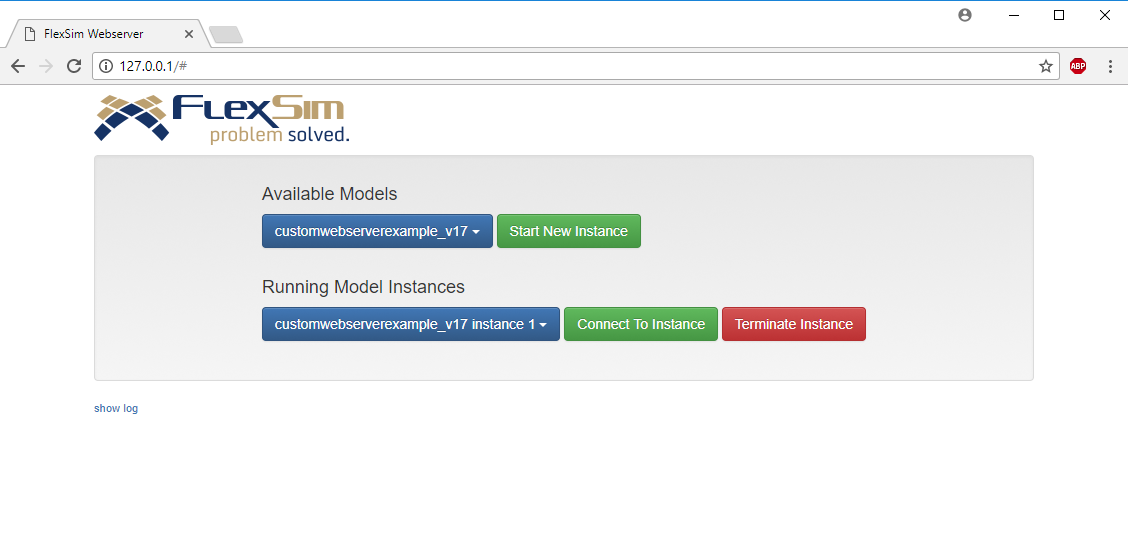Close the FlexSim Webserver tab
Image resolution: width=1128 pixels, height=545 pixels.
189,34
